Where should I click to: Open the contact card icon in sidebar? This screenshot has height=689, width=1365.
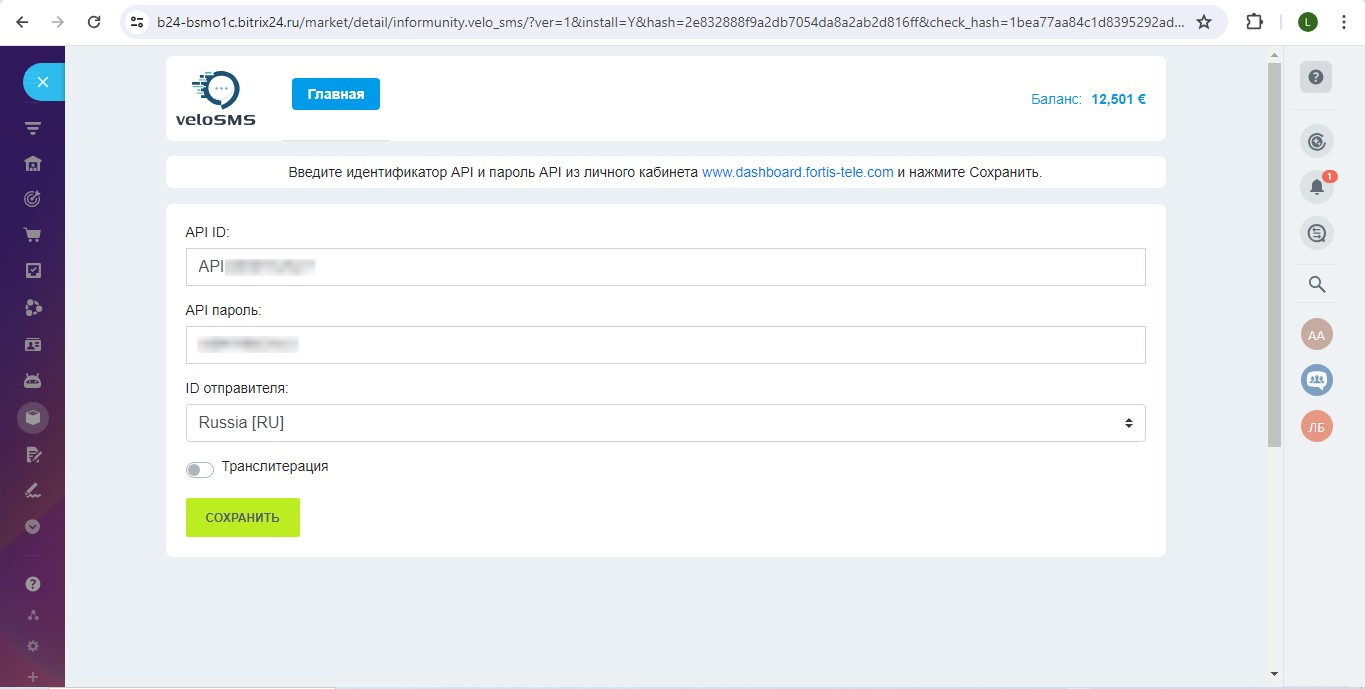33,344
